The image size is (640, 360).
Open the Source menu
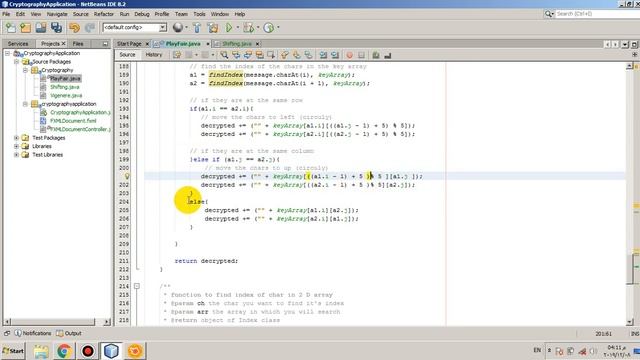[x=81, y=14]
